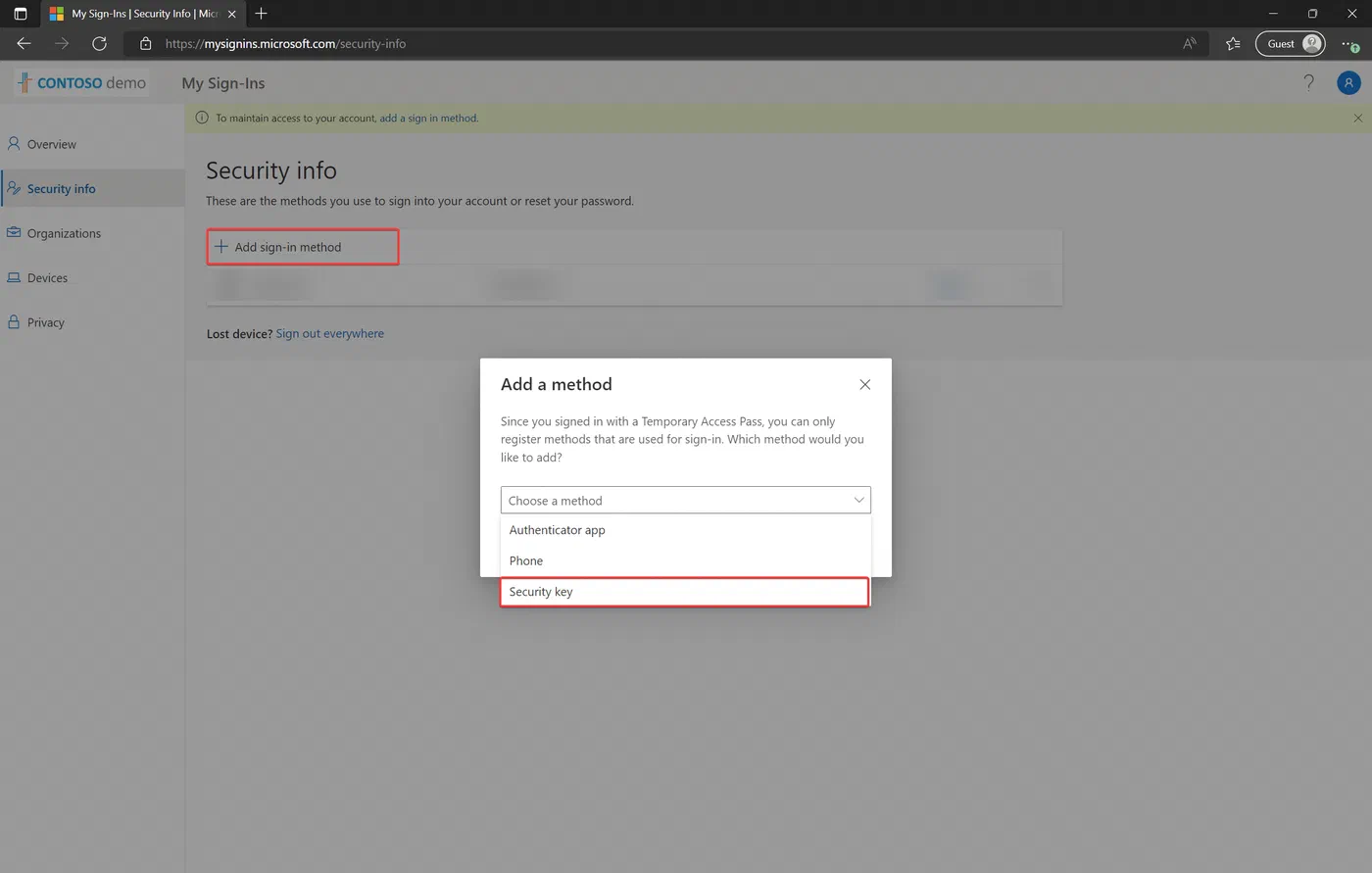1372x873 pixels.
Task: Reload the page with the refresh icon
Action: click(99, 43)
